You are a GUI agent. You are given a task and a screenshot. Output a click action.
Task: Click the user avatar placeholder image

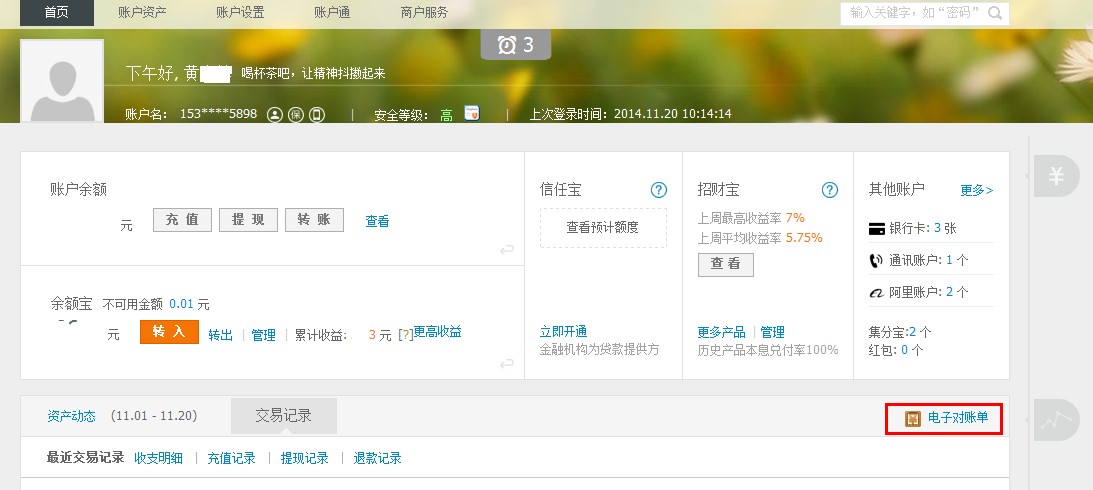[62, 81]
